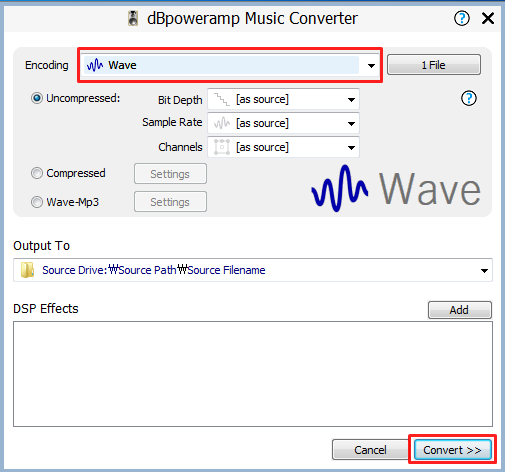The image size is (505, 472).
Task: Select the Uncompressed radio button
Action: (37, 98)
